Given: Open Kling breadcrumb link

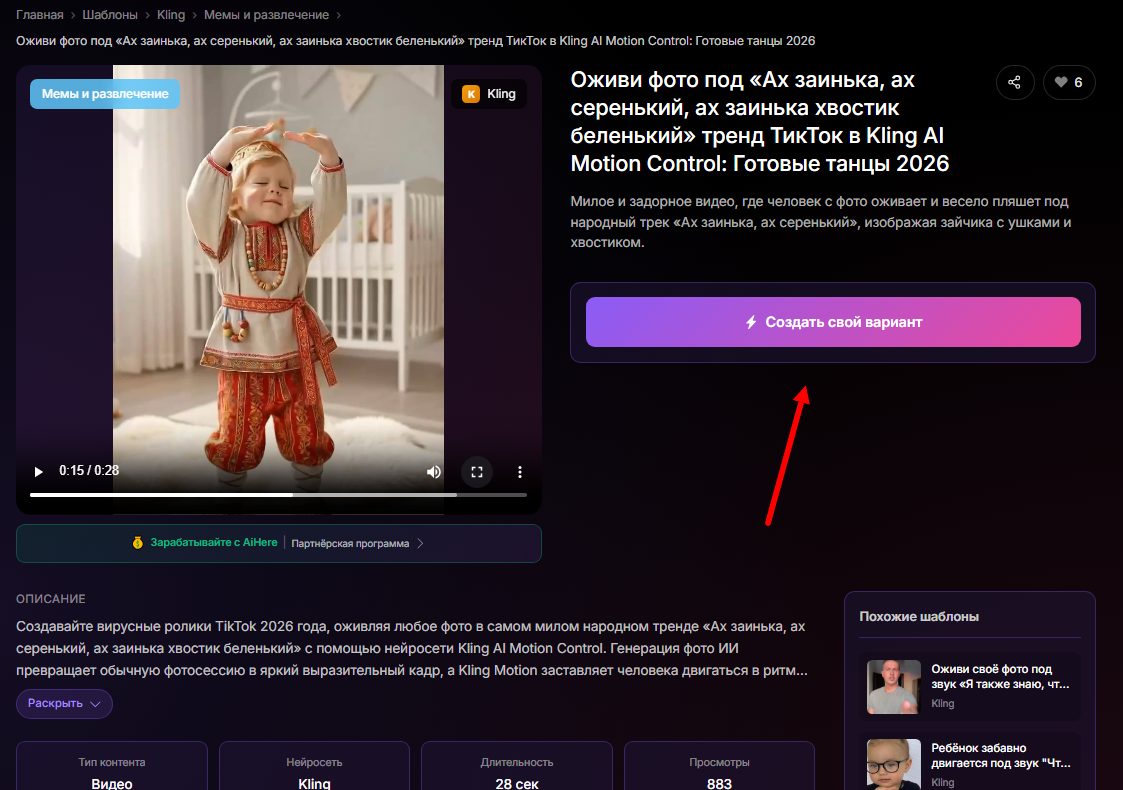Looking at the screenshot, I should point(170,15).
